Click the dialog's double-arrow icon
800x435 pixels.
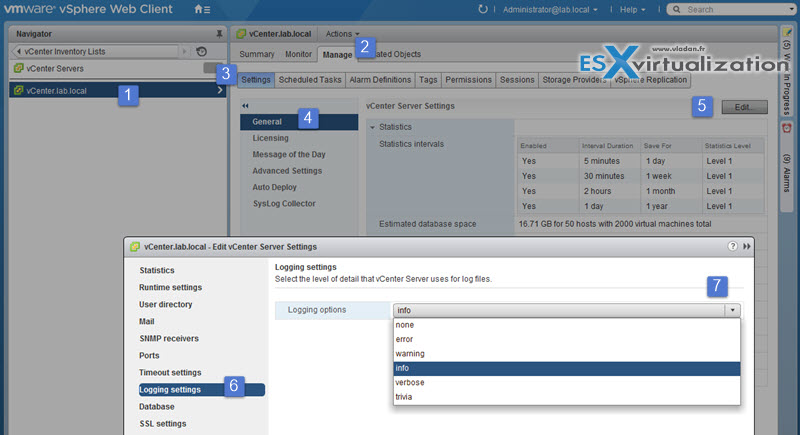pyautogui.click(x=747, y=246)
